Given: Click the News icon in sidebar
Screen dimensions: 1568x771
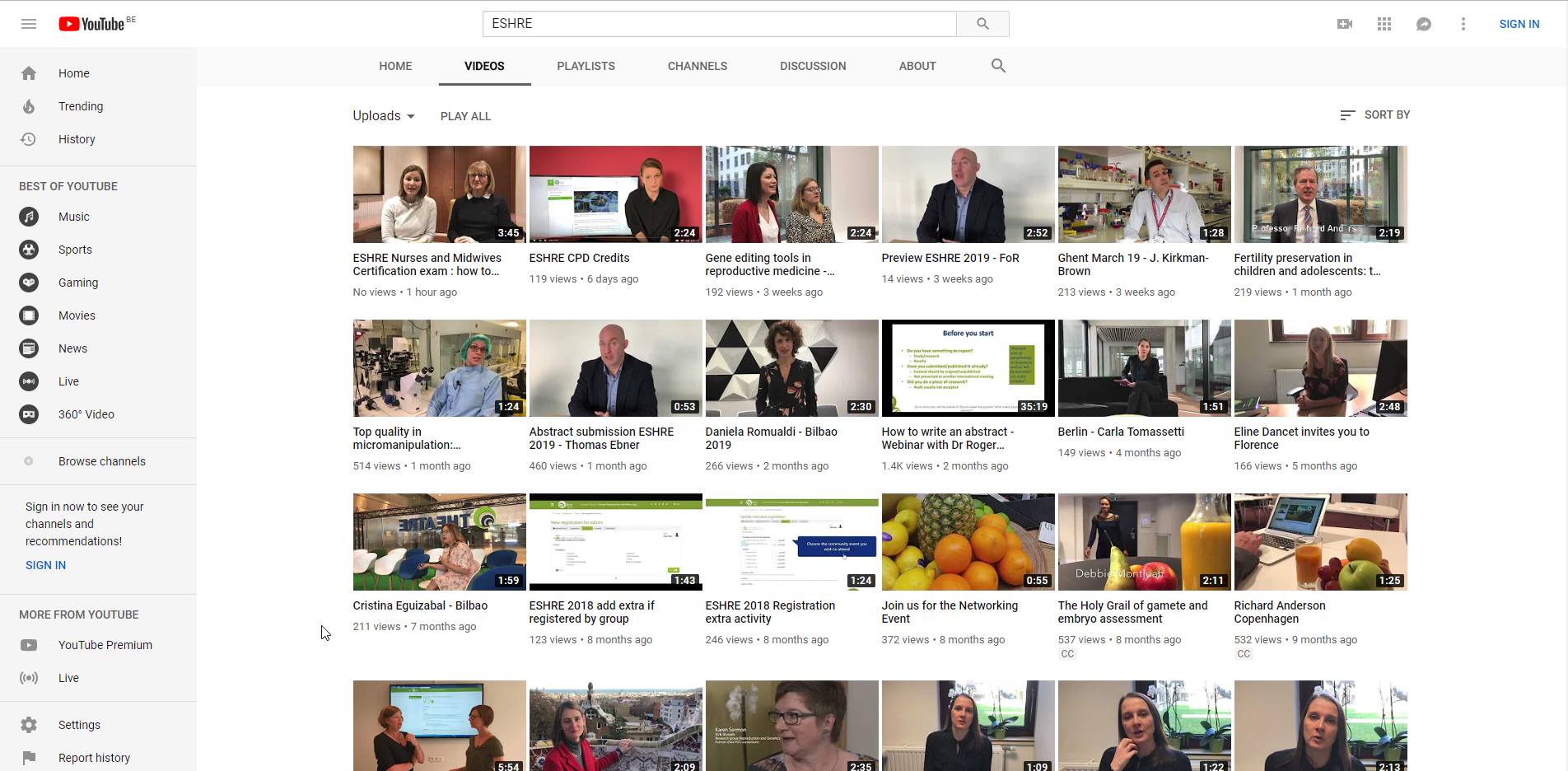Looking at the screenshot, I should coord(29,348).
